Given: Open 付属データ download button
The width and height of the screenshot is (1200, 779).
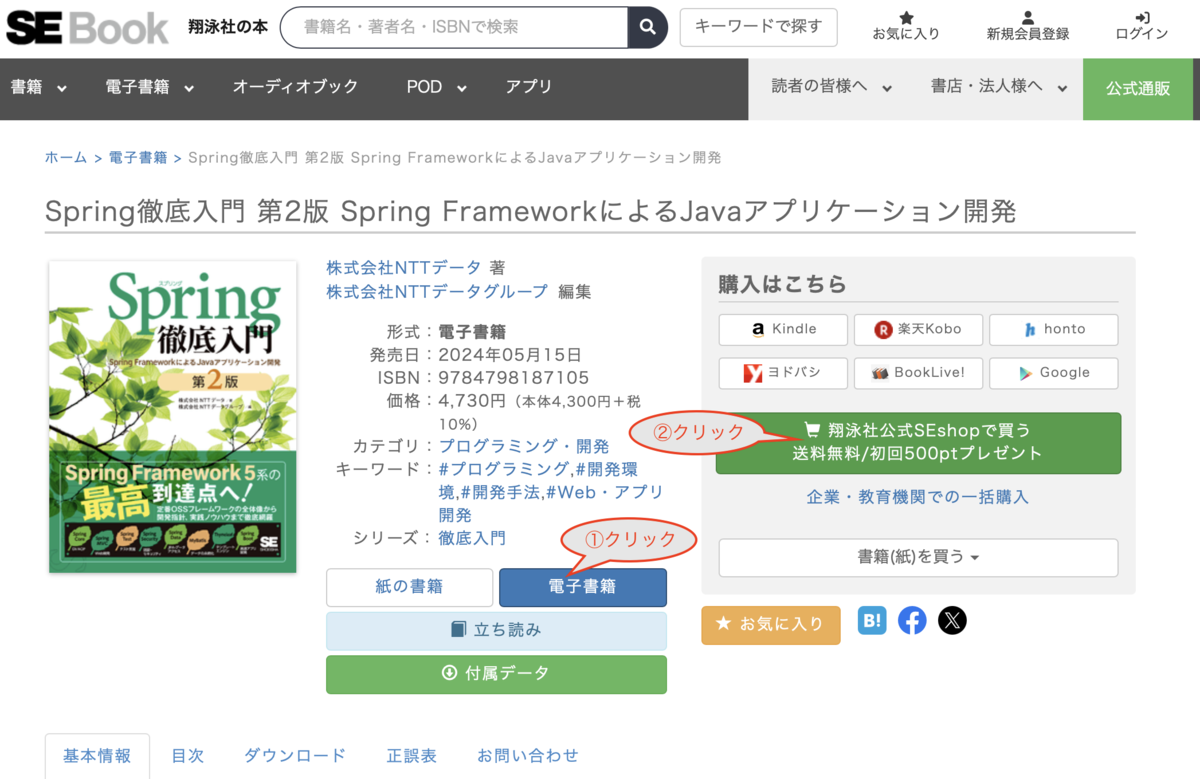Looking at the screenshot, I should (496, 675).
